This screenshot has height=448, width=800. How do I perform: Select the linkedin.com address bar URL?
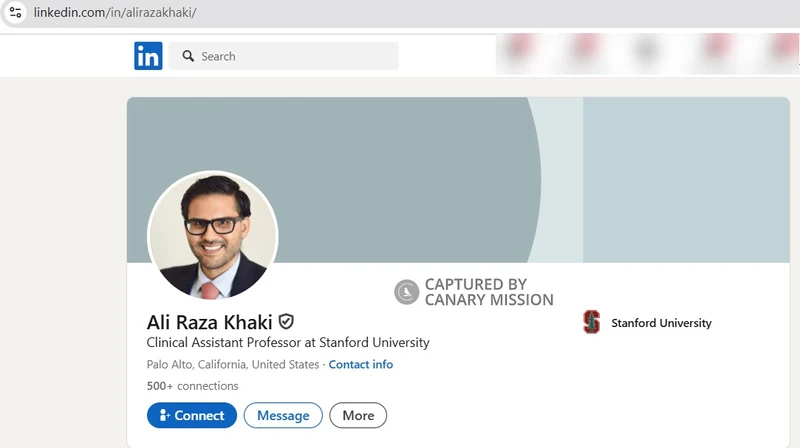pos(115,12)
